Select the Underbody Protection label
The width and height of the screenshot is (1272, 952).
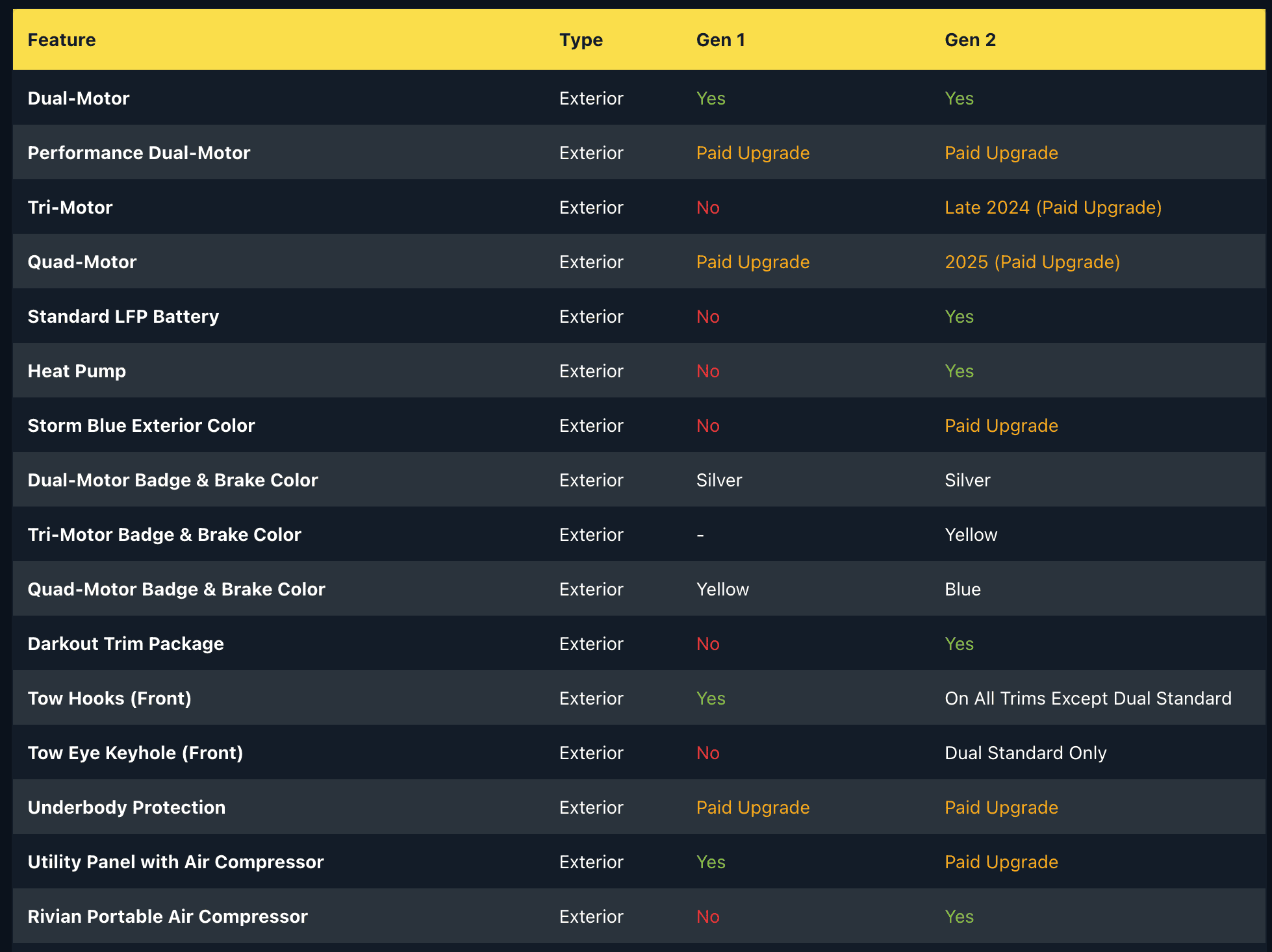pyautogui.click(x=127, y=807)
